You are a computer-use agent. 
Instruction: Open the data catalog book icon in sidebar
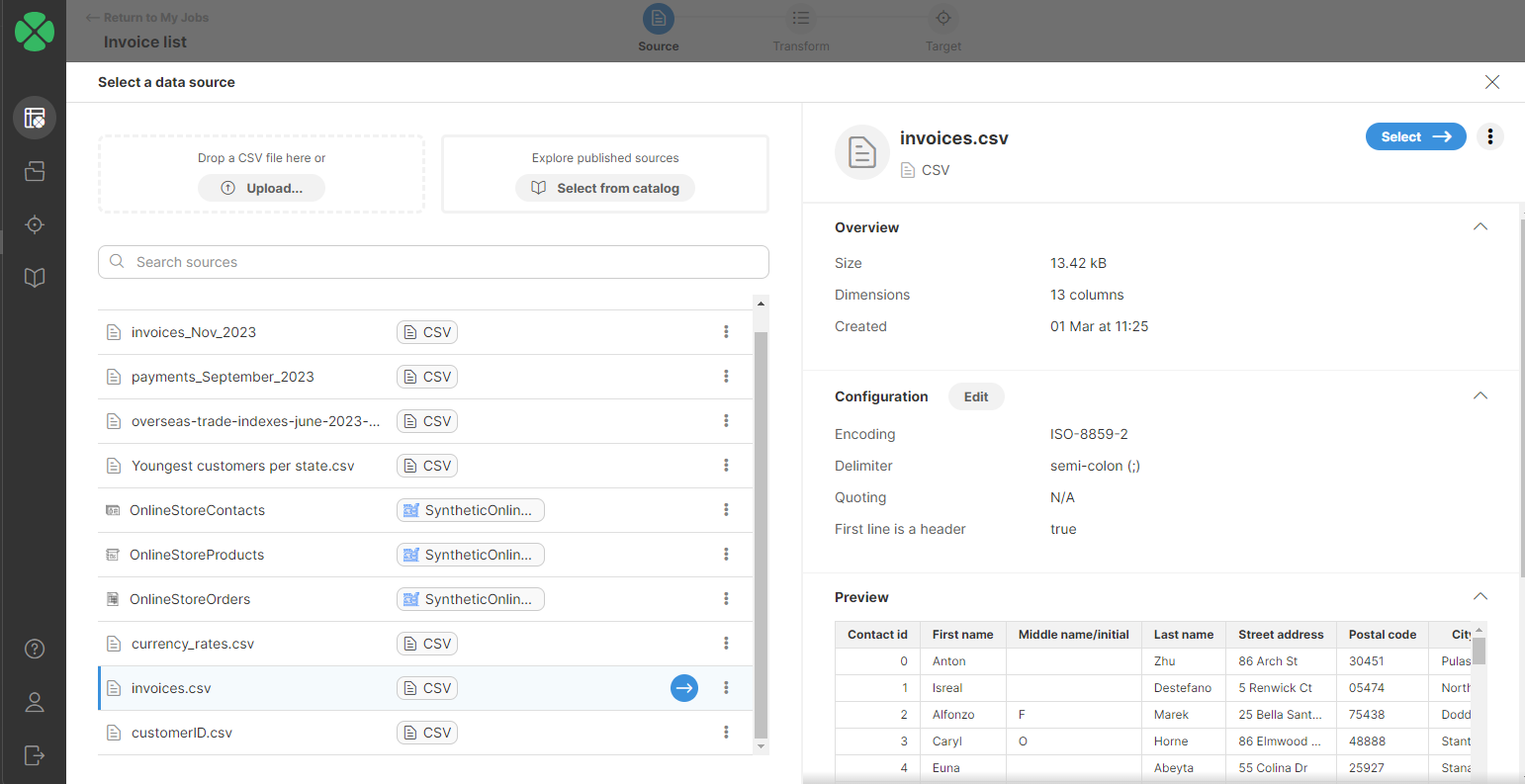35,278
